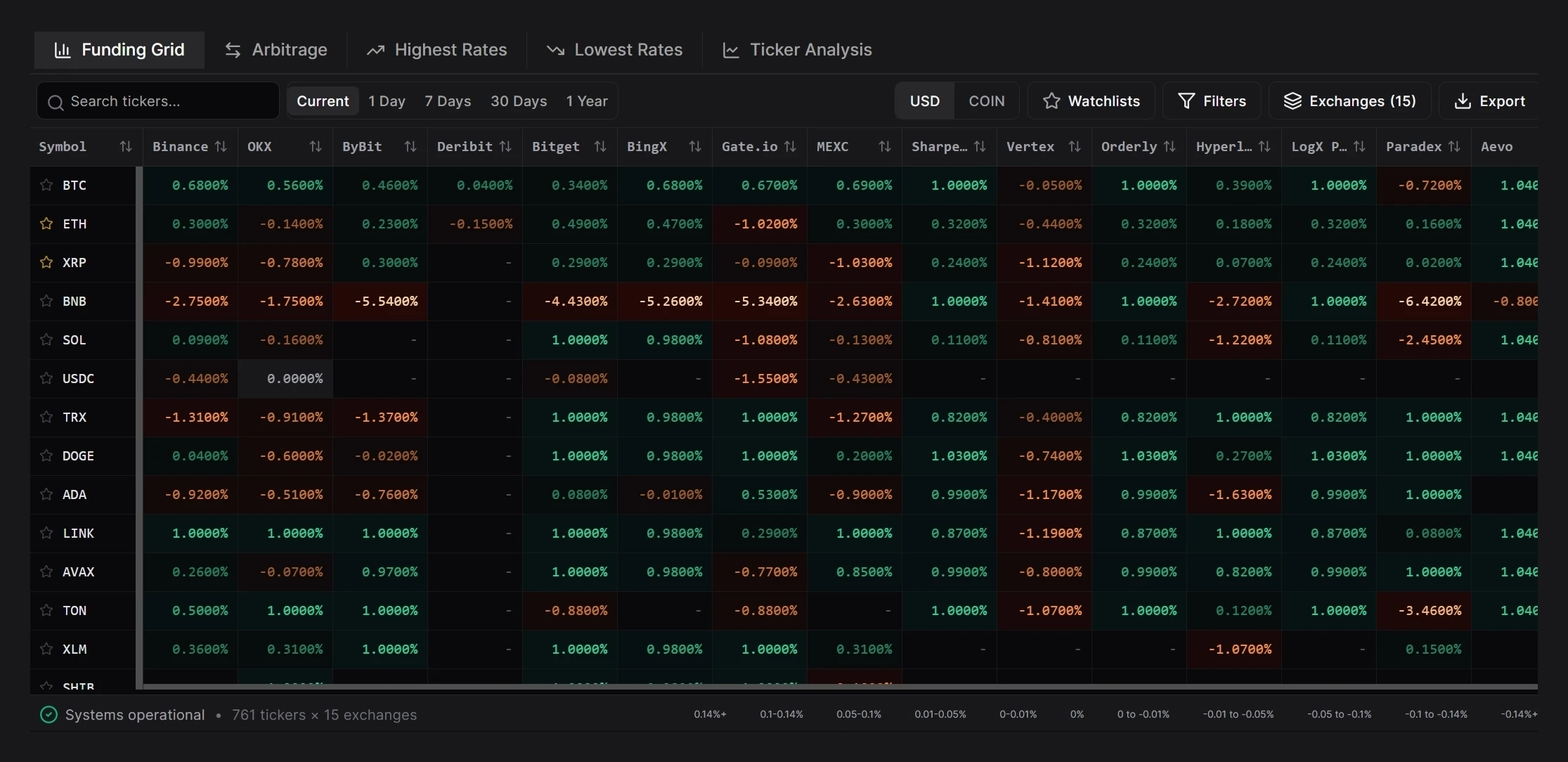1568x762 pixels.
Task: Unfavorite ETH star icon
Action: tap(46, 224)
